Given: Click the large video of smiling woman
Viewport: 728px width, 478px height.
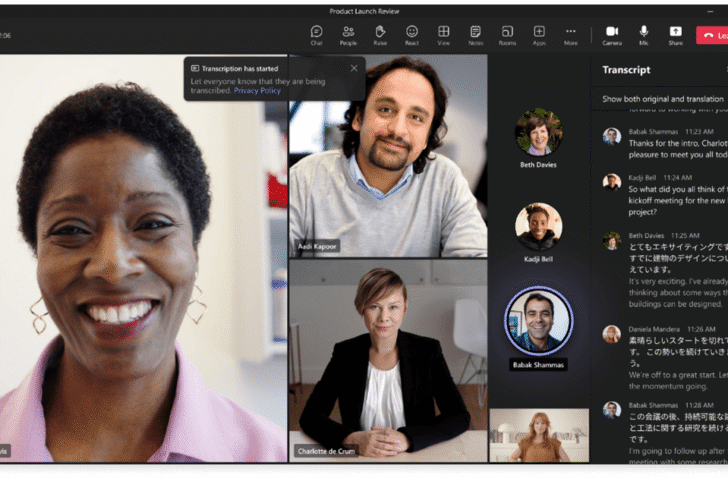Looking at the screenshot, I should [143, 258].
